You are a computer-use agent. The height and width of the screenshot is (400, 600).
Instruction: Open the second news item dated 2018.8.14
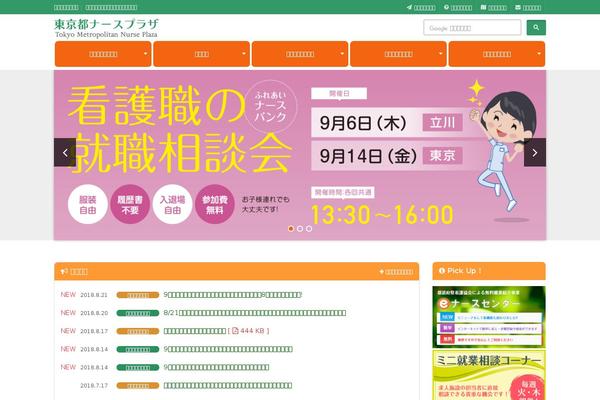coord(216,367)
